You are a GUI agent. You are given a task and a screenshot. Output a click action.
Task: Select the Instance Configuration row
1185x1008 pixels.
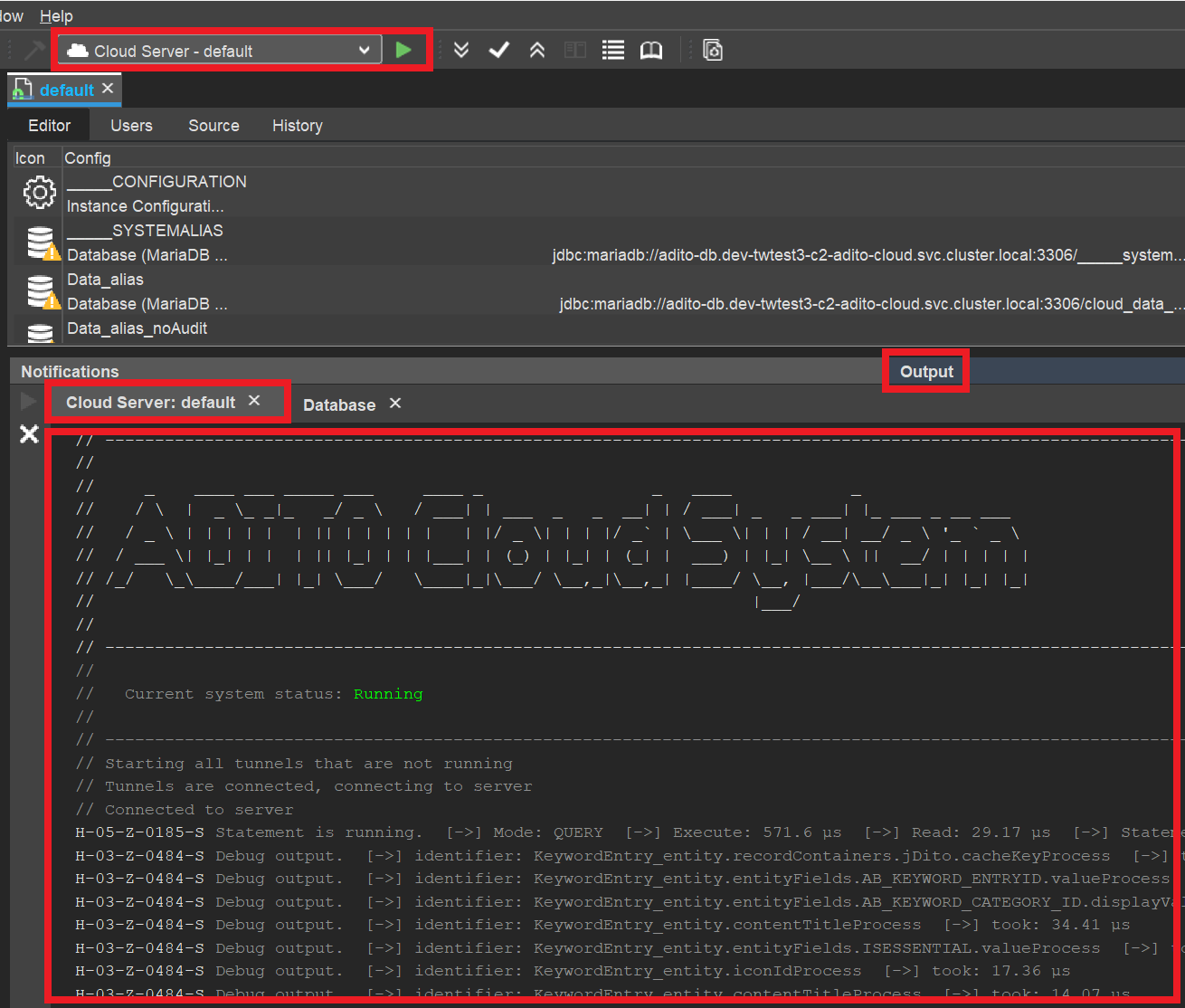coord(145,206)
